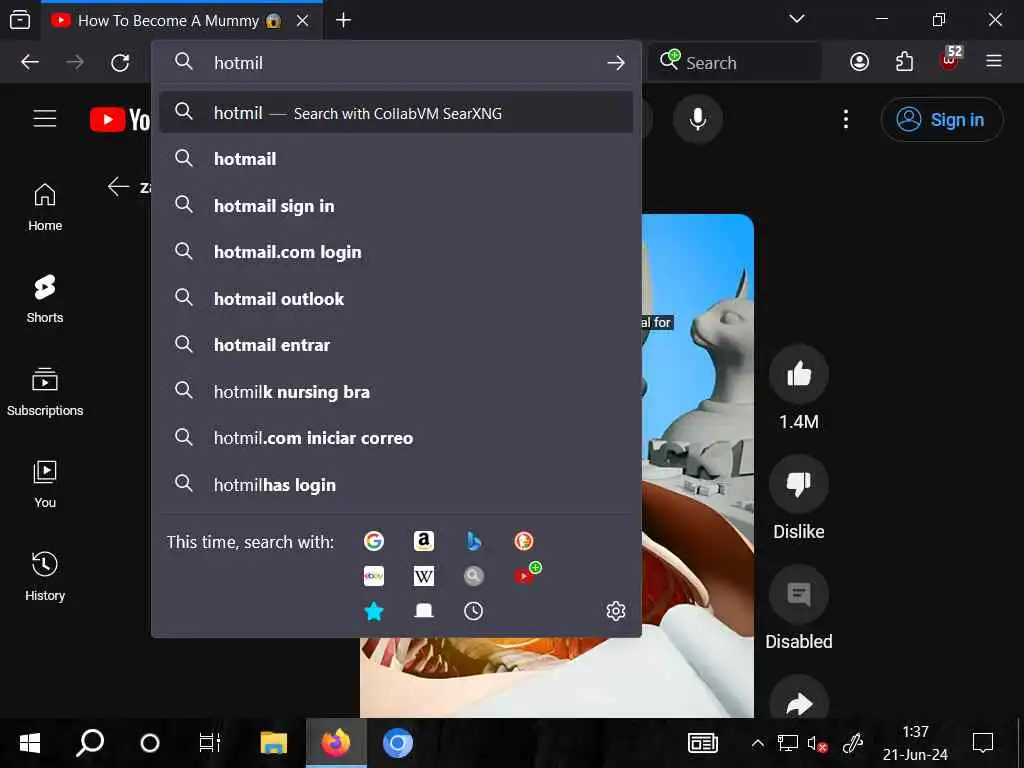The image size is (1024, 768).
Task: Close the 'How To Become A Mummy' tab
Action: [x=302, y=21]
